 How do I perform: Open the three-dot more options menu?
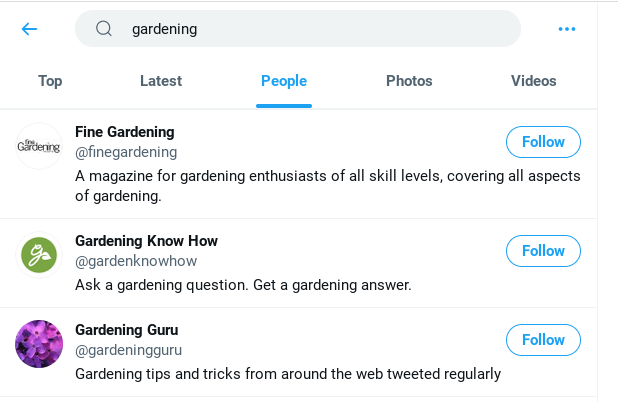(x=567, y=29)
